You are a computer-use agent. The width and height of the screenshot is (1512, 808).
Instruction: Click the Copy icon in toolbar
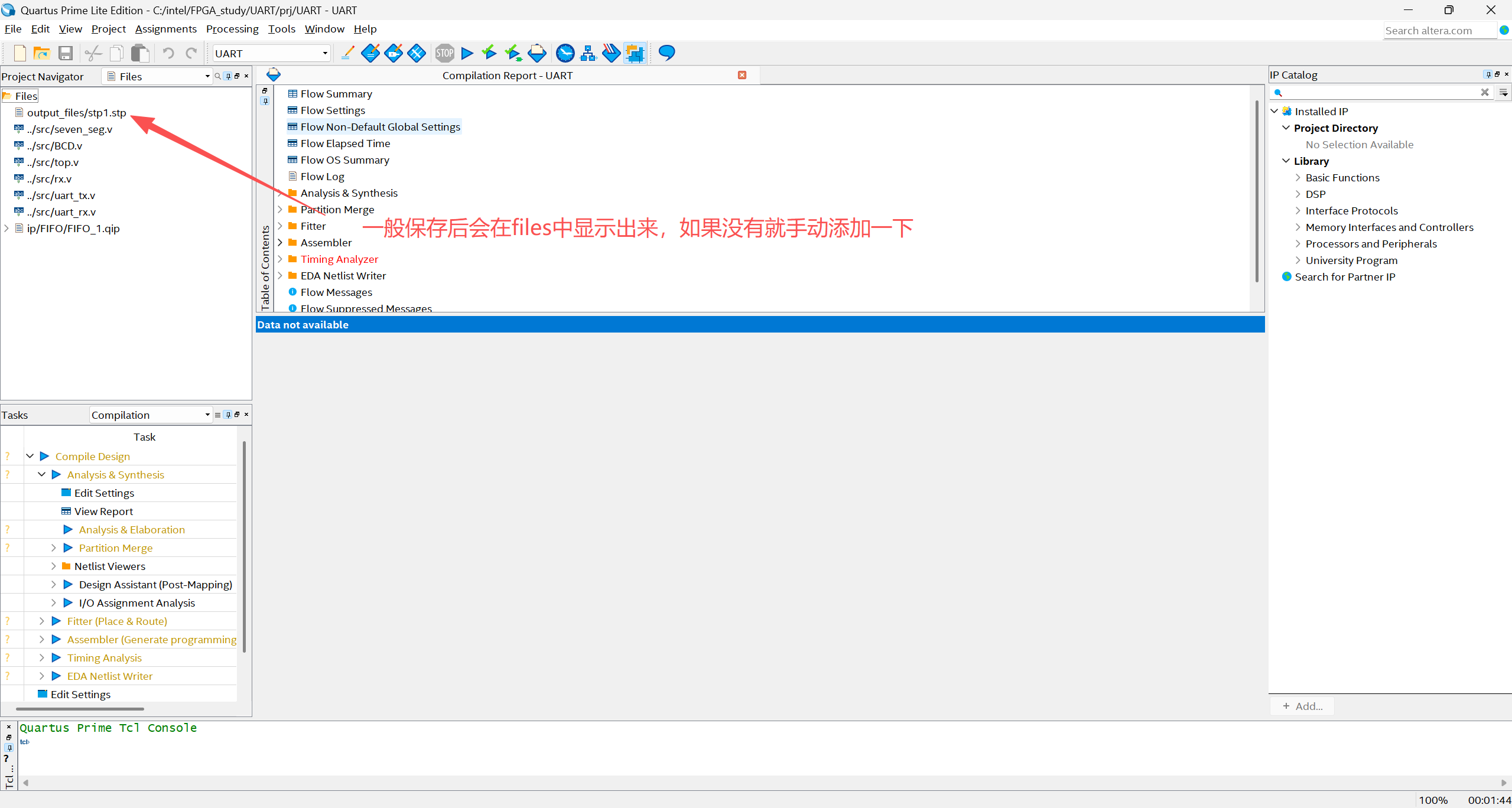116,53
